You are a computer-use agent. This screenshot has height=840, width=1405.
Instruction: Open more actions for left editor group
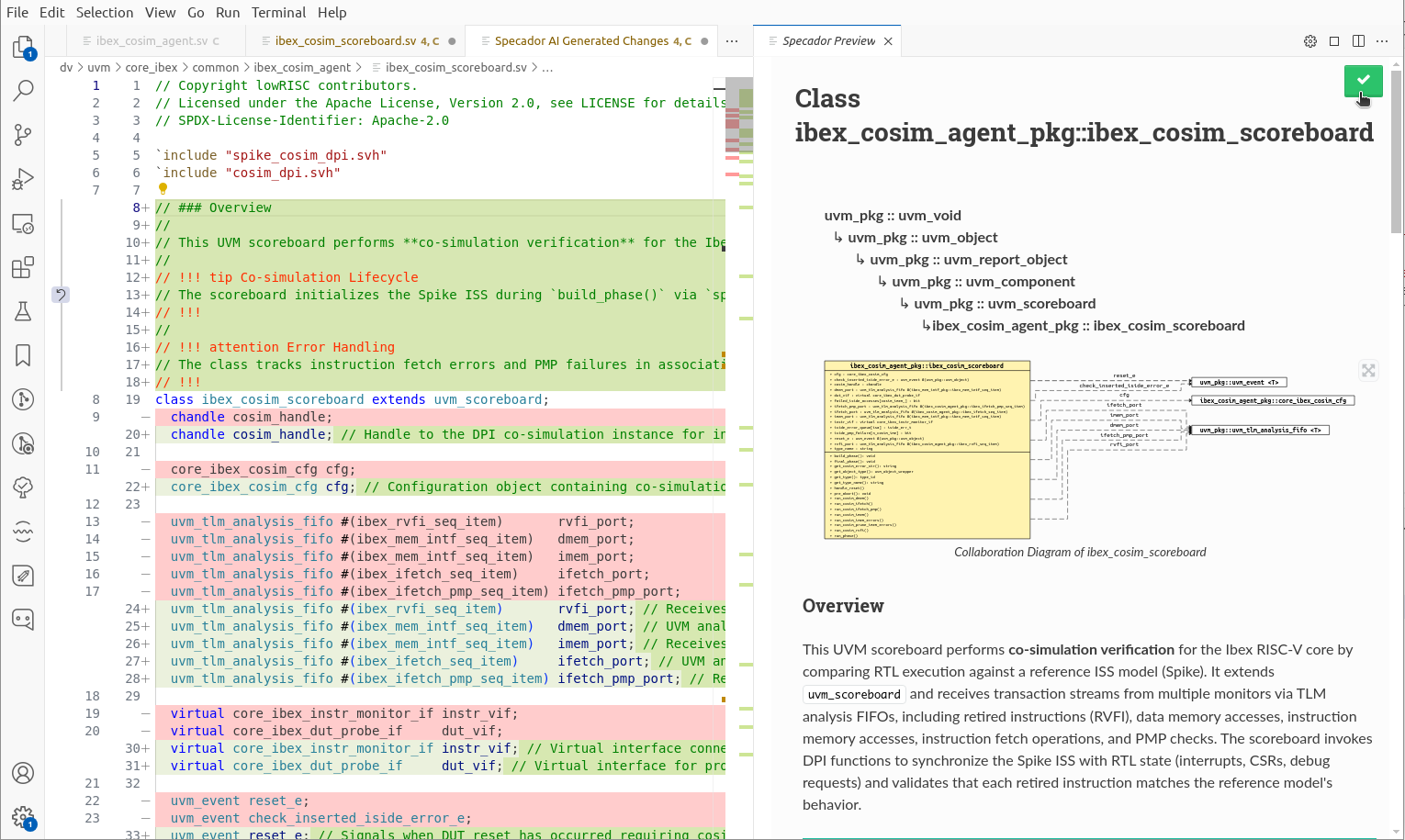coord(732,41)
